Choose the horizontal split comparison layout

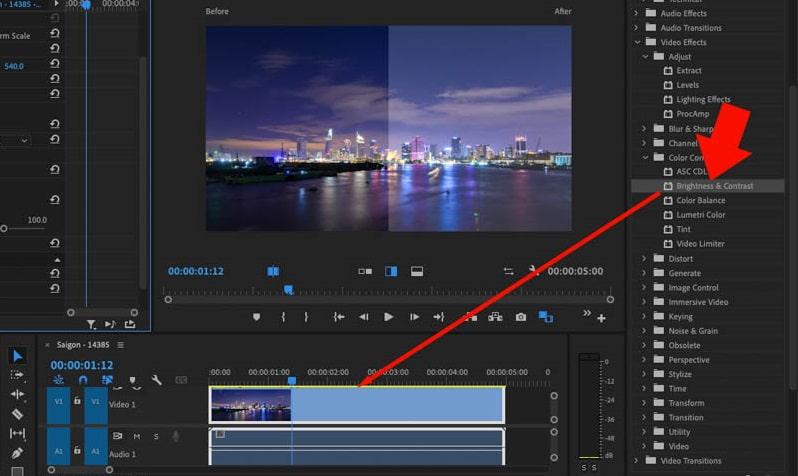pyautogui.click(x=417, y=271)
